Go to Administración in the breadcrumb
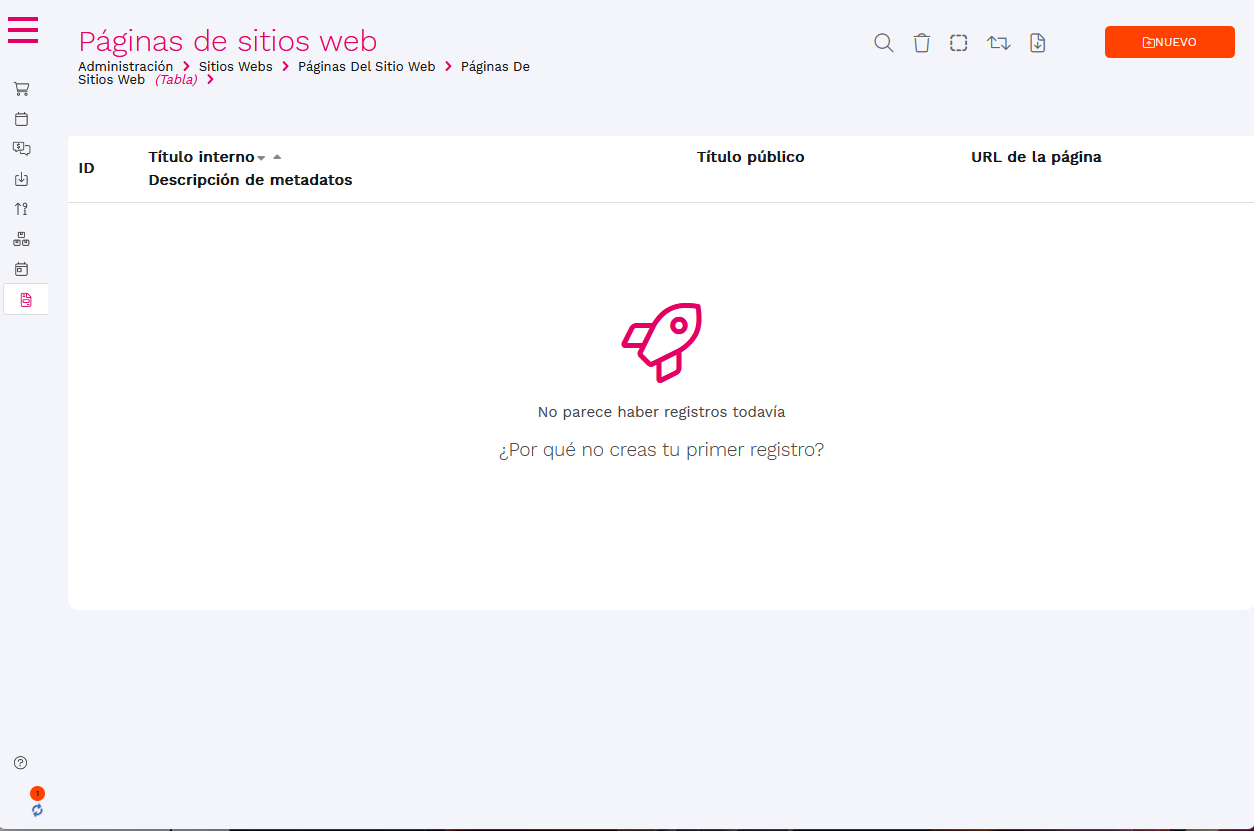The width and height of the screenshot is (1254, 831). [x=125, y=66]
